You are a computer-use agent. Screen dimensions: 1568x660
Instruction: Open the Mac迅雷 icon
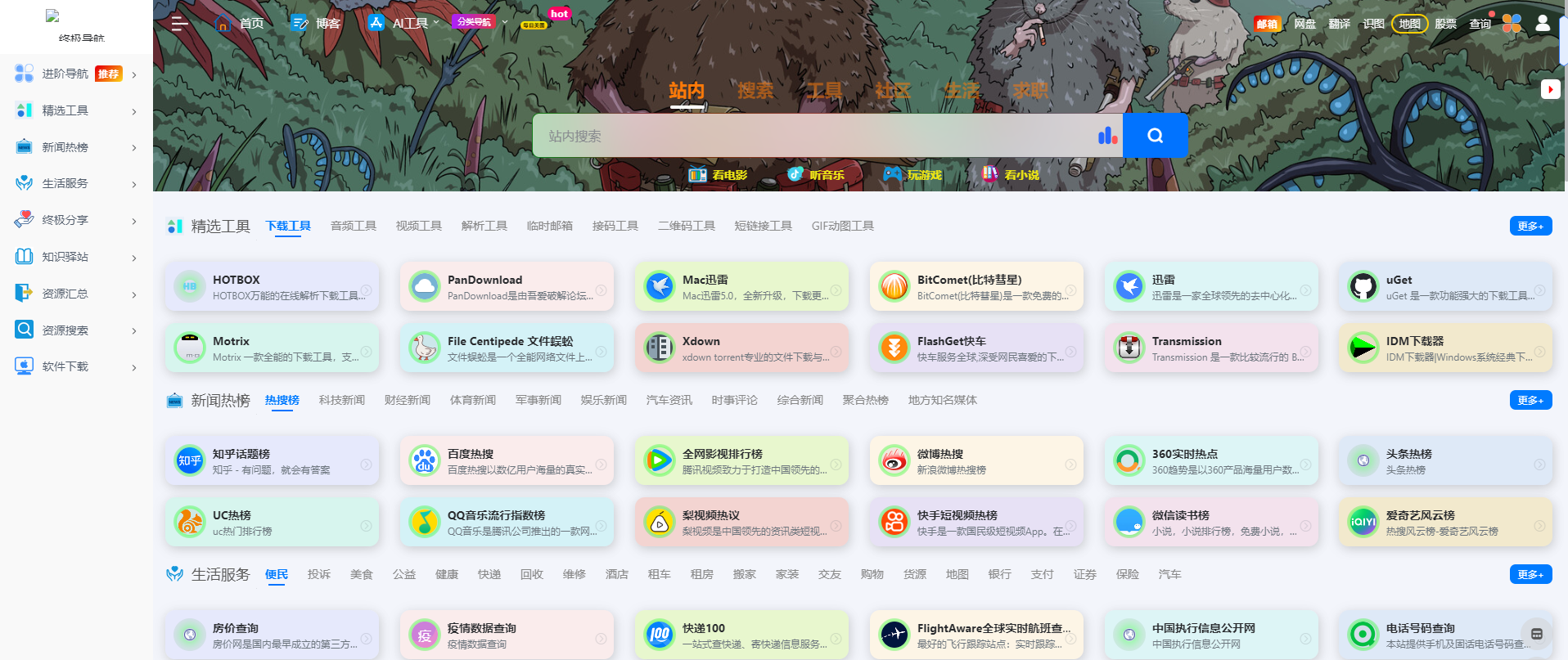pyautogui.click(x=660, y=286)
